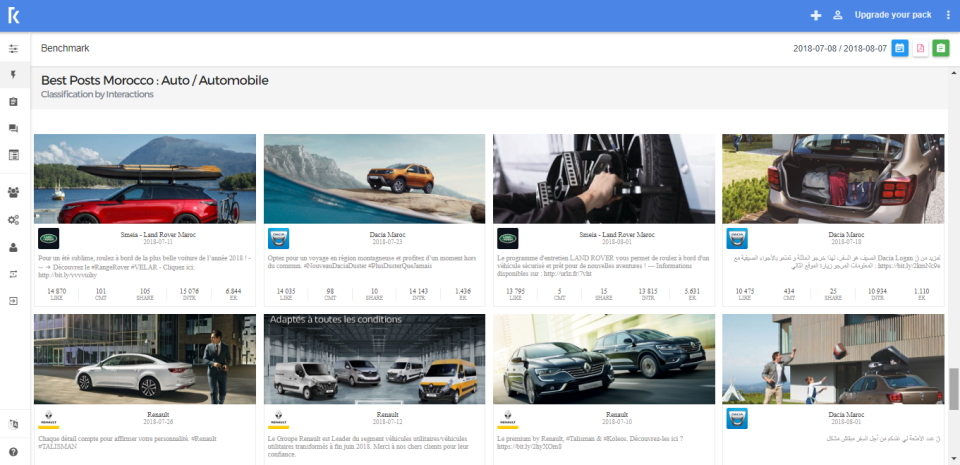Viewport: 960px width, 465px height.
Task: Open the red Range Rover post image
Action: 145,178
